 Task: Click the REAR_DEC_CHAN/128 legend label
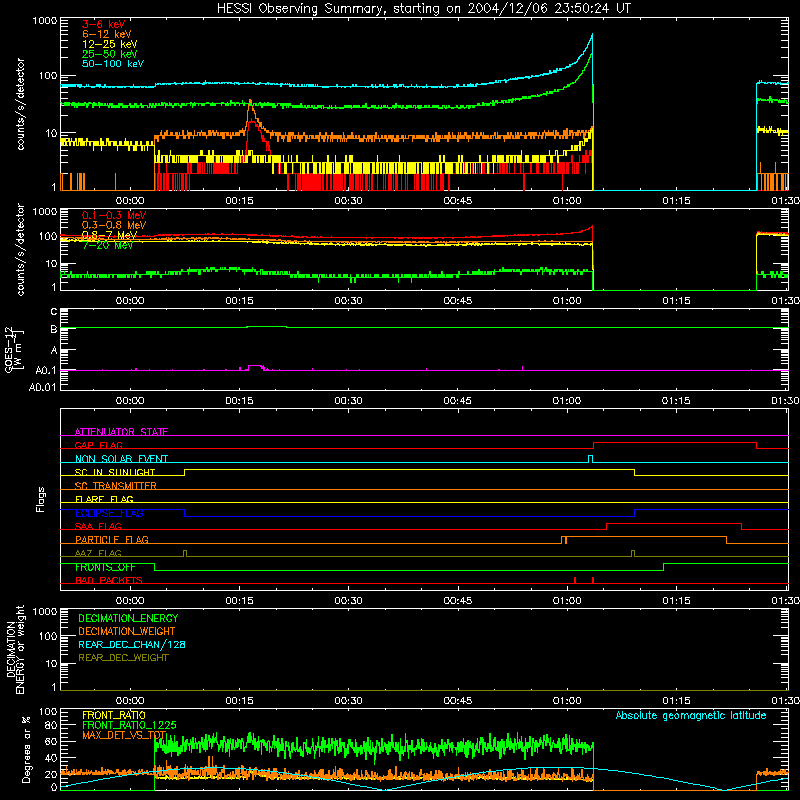(x=132, y=644)
